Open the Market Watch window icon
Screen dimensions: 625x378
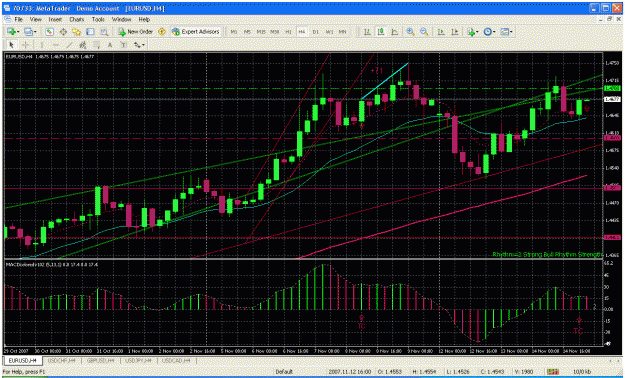coord(49,32)
